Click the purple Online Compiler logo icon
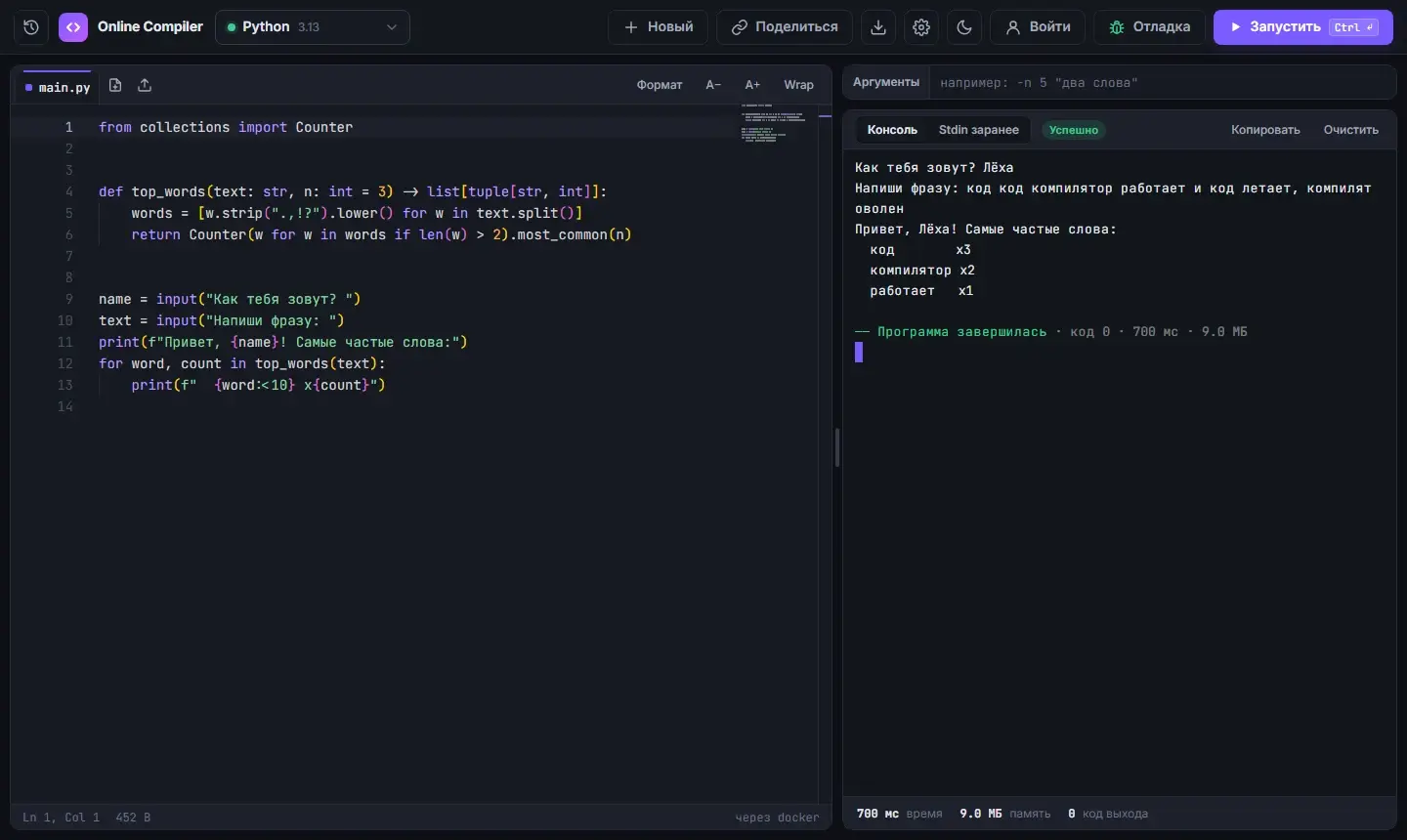The image size is (1407, 840). coord(73,27)
